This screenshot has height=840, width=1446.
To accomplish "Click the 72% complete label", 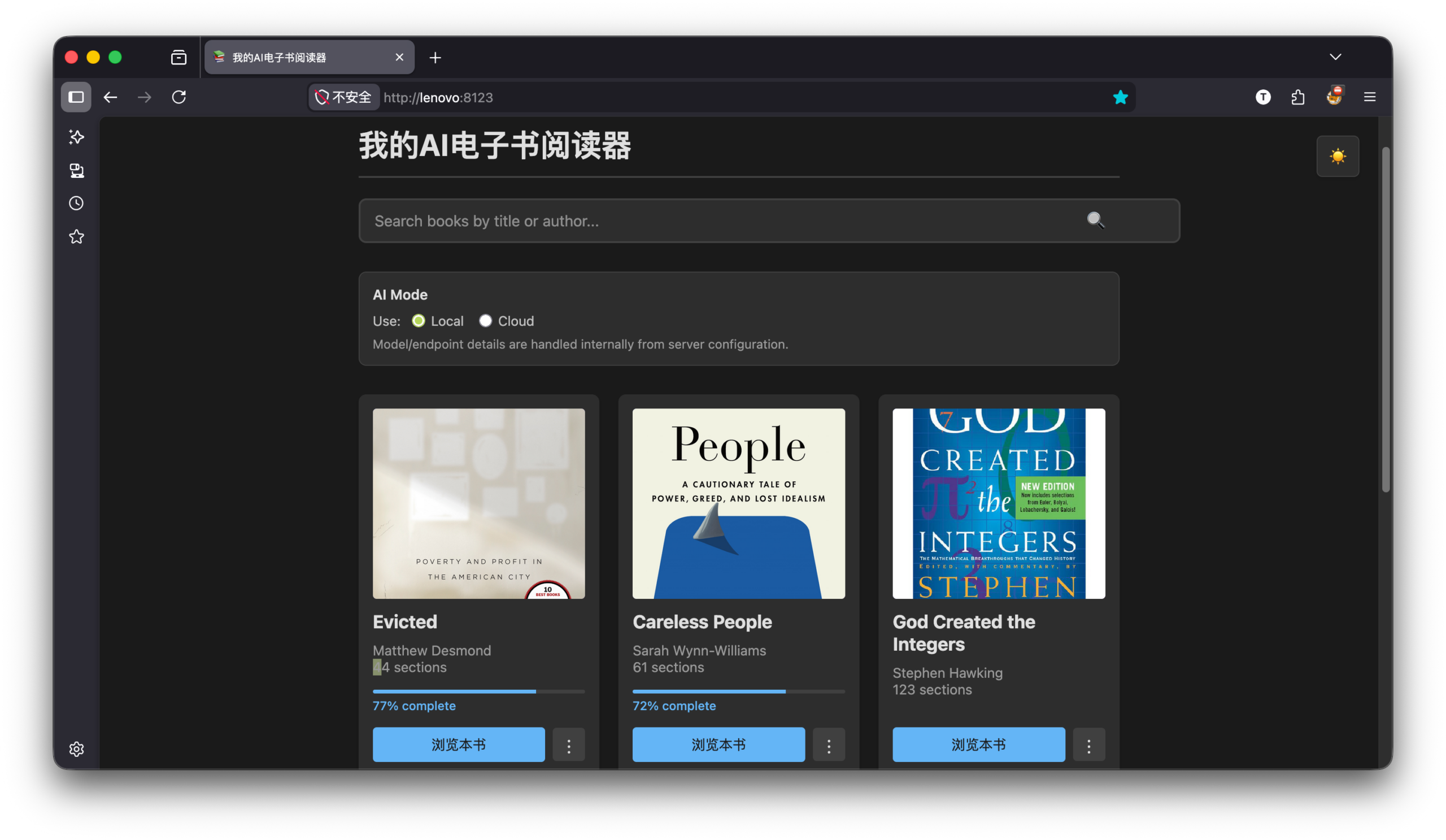I will coord(674,706).
